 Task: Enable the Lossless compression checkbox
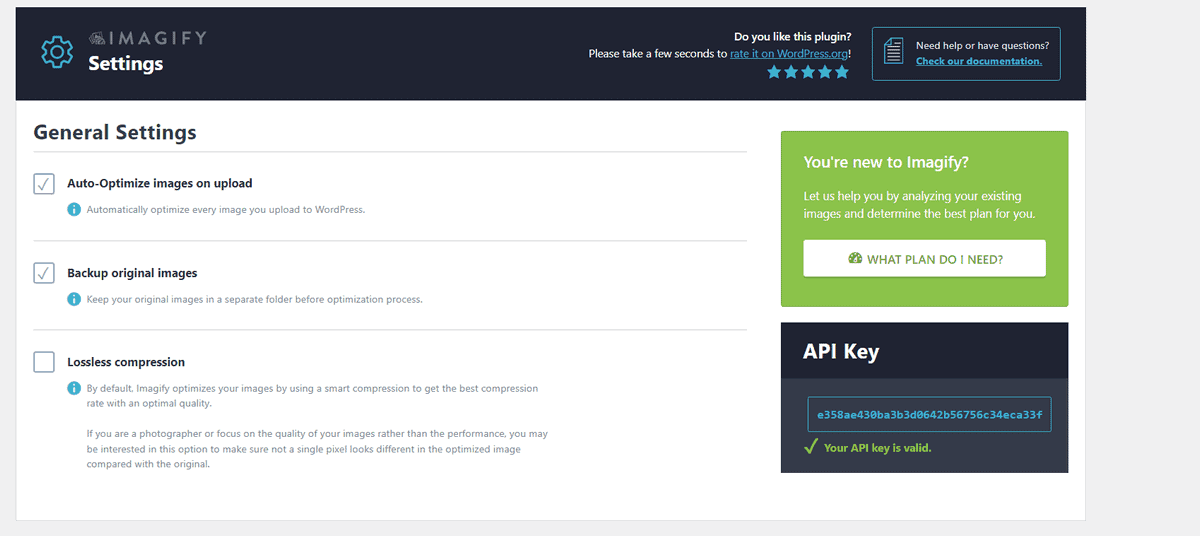click(x=44, y=361)
